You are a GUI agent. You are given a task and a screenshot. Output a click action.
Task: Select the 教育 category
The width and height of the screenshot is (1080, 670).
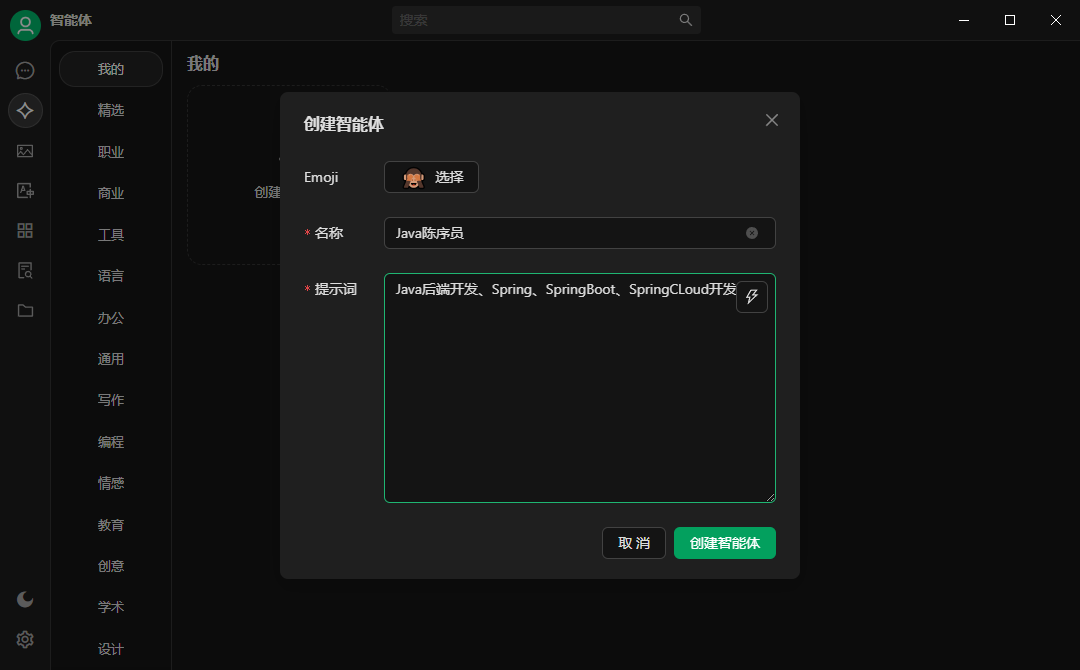tap(111, 525)
